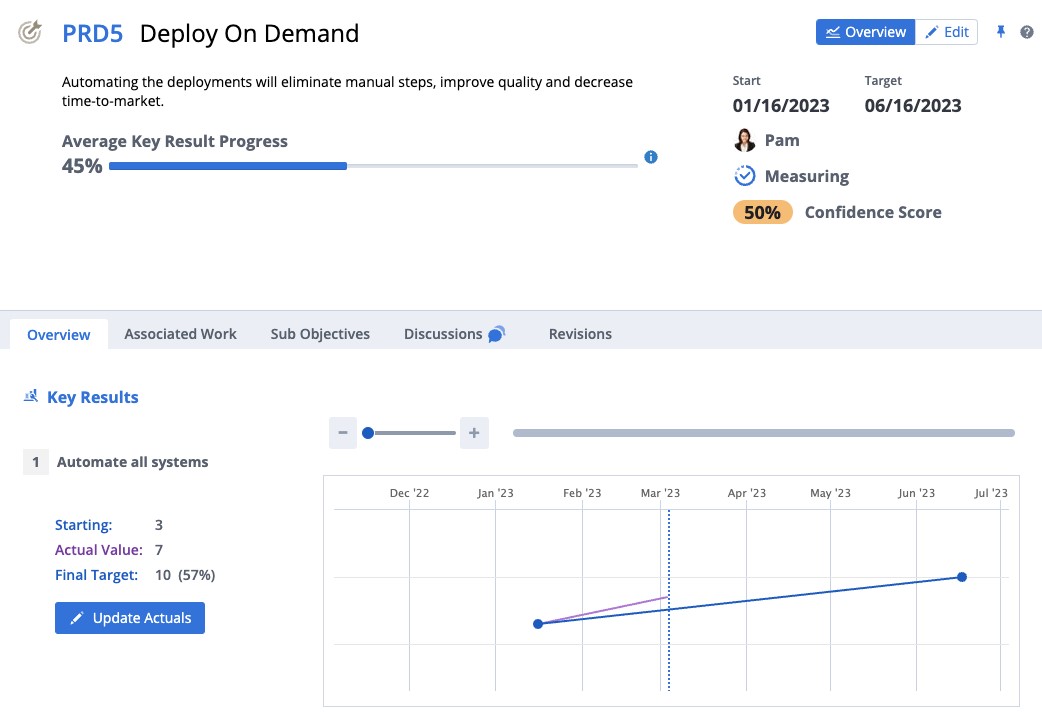Click the Measuring status icon
This screenshot has height=726, width=1042.
coord(745,176)
